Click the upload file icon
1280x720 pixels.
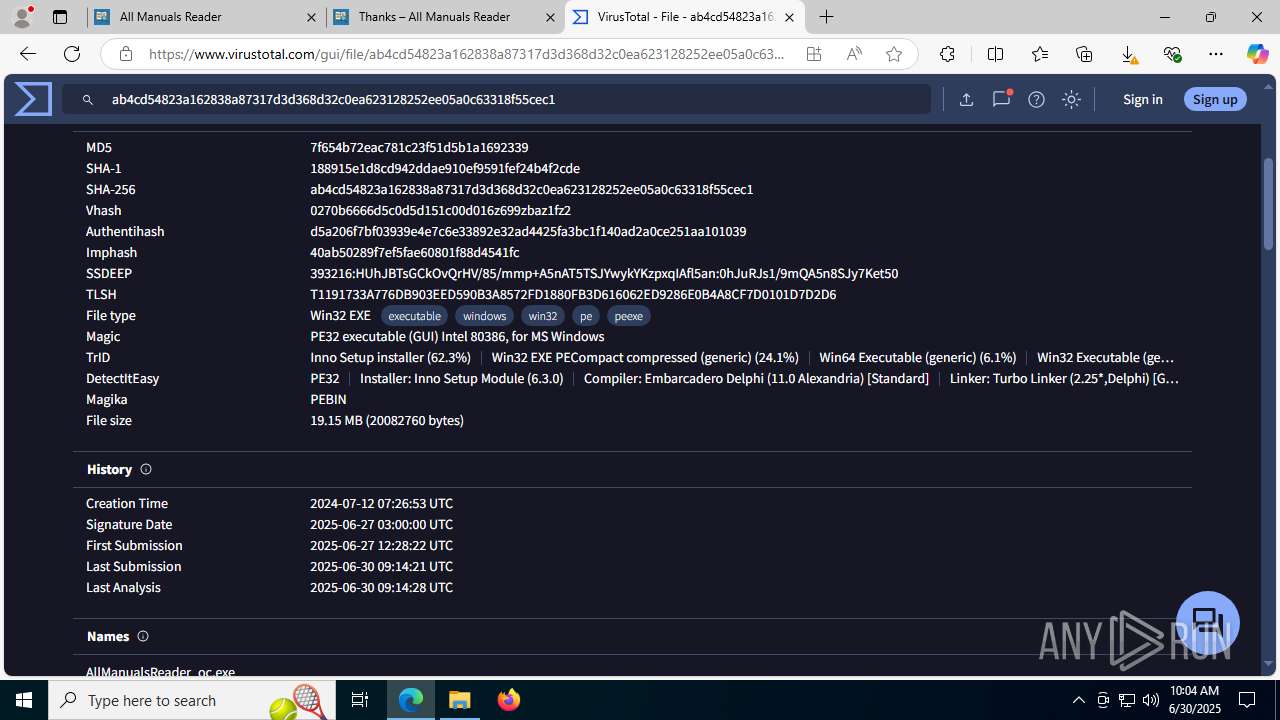pyautogui.click(x=966, y=99)
